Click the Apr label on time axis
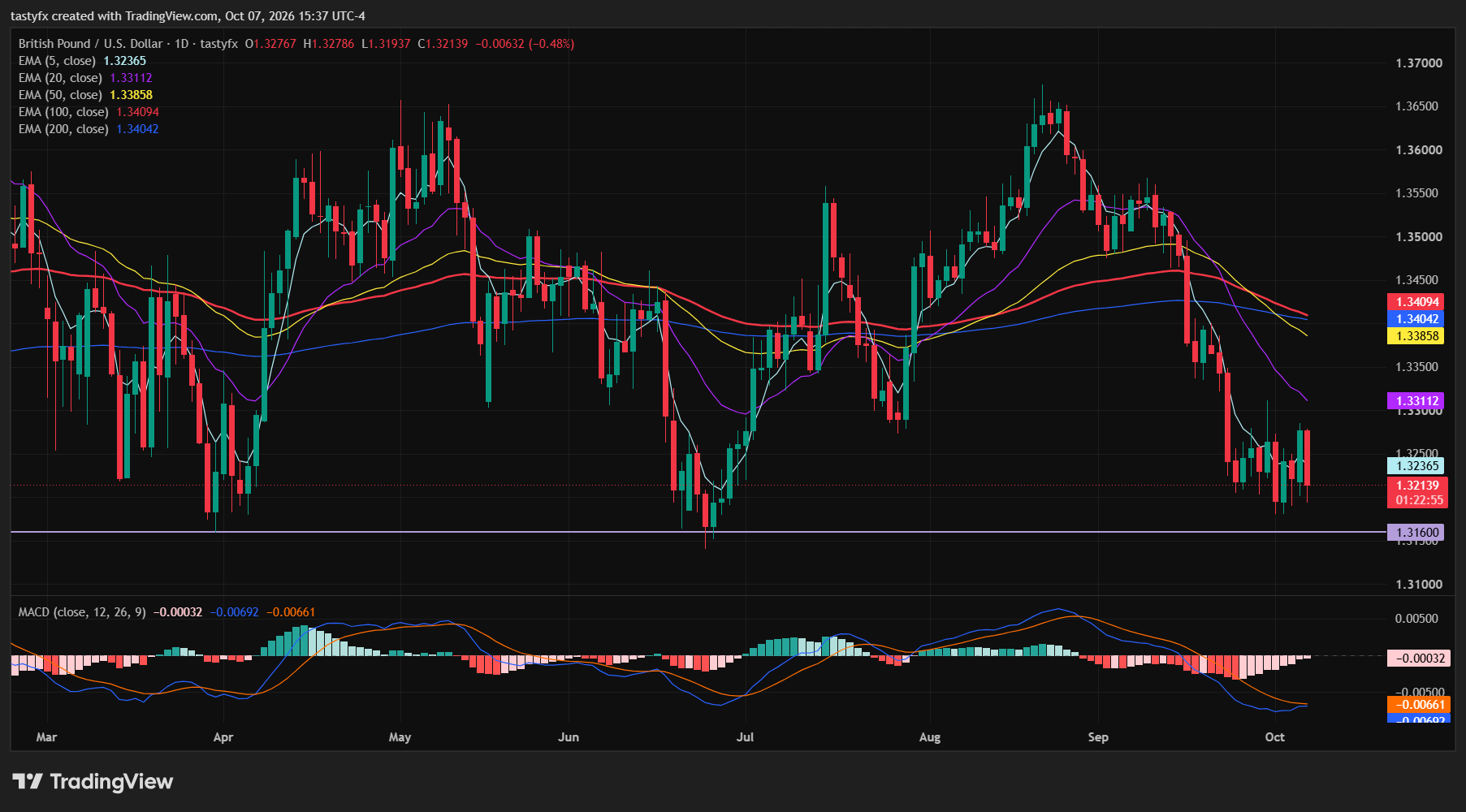Image resolution: width=1466 pixels, height=812 pixels. [223, 737]
